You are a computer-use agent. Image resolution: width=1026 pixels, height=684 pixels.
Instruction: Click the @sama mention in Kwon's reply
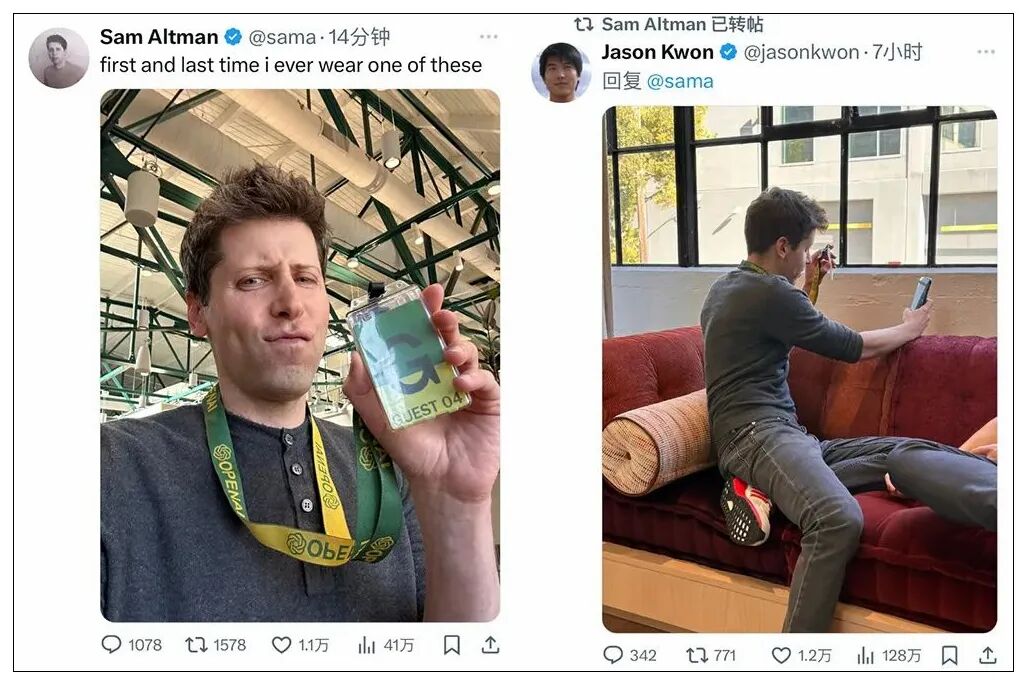680,82
